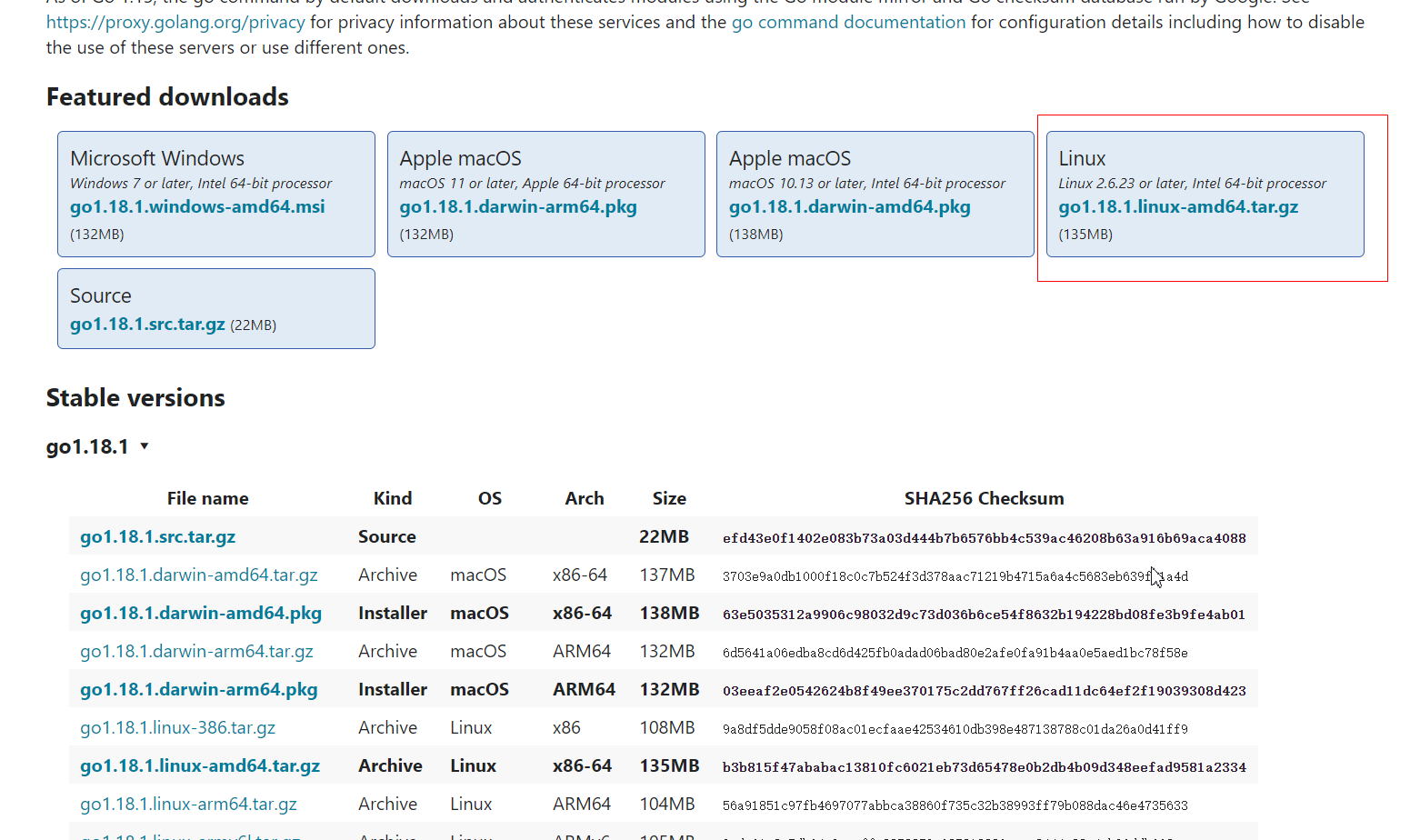Click the 22MB size in src.tar.gz row
The height and width of the screenshot is (840, 1410).
pyautogui.click(x=665, y=536)
